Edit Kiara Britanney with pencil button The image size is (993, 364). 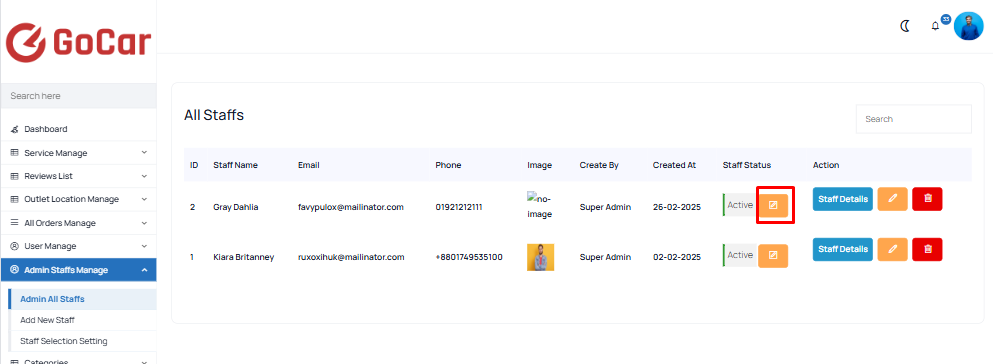pyautogui.click(x=892, y=249)
